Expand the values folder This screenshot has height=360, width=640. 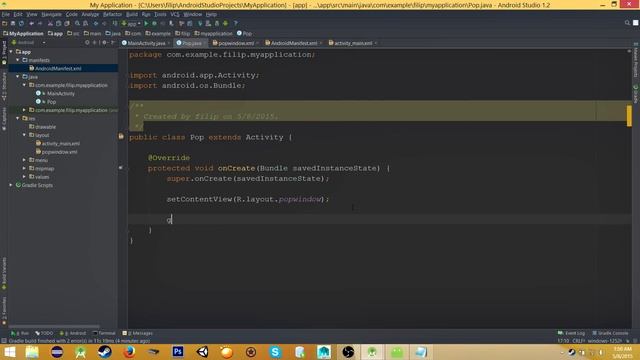24,177
